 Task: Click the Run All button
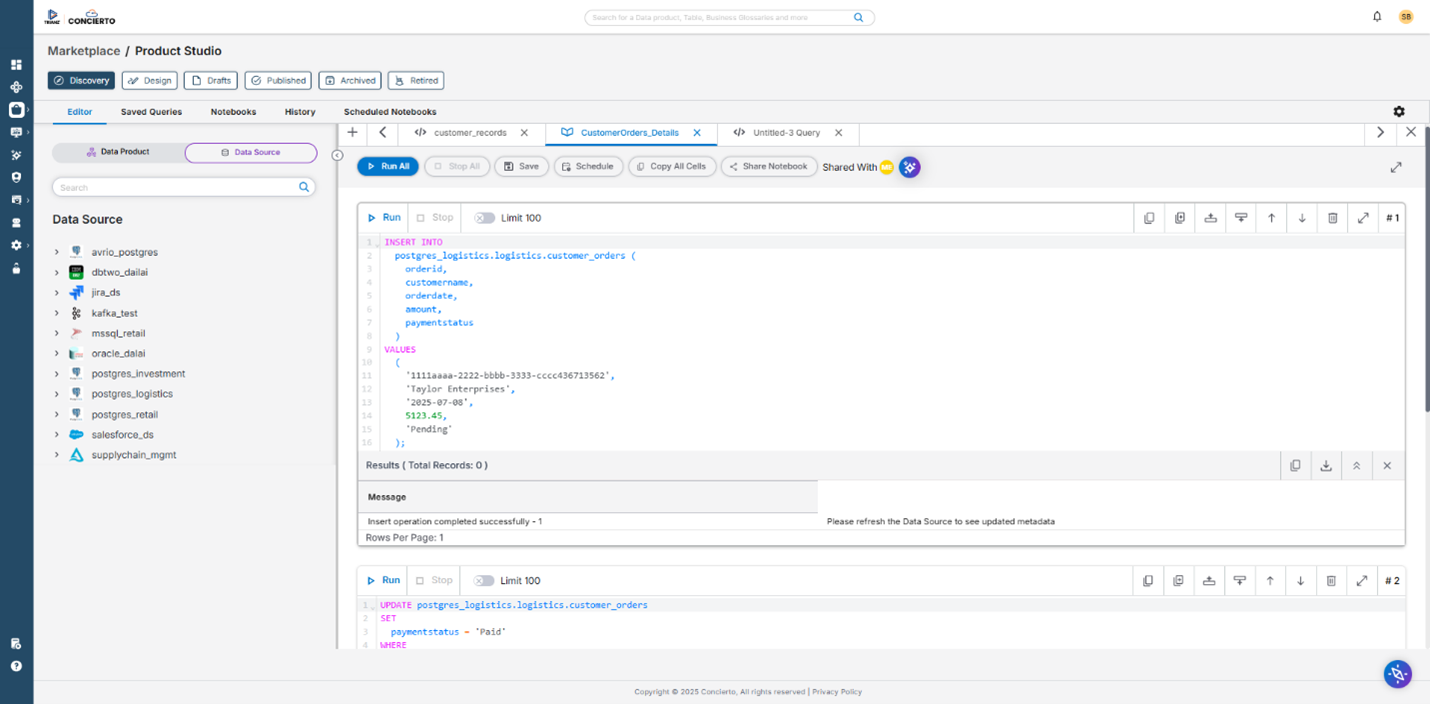387,166
